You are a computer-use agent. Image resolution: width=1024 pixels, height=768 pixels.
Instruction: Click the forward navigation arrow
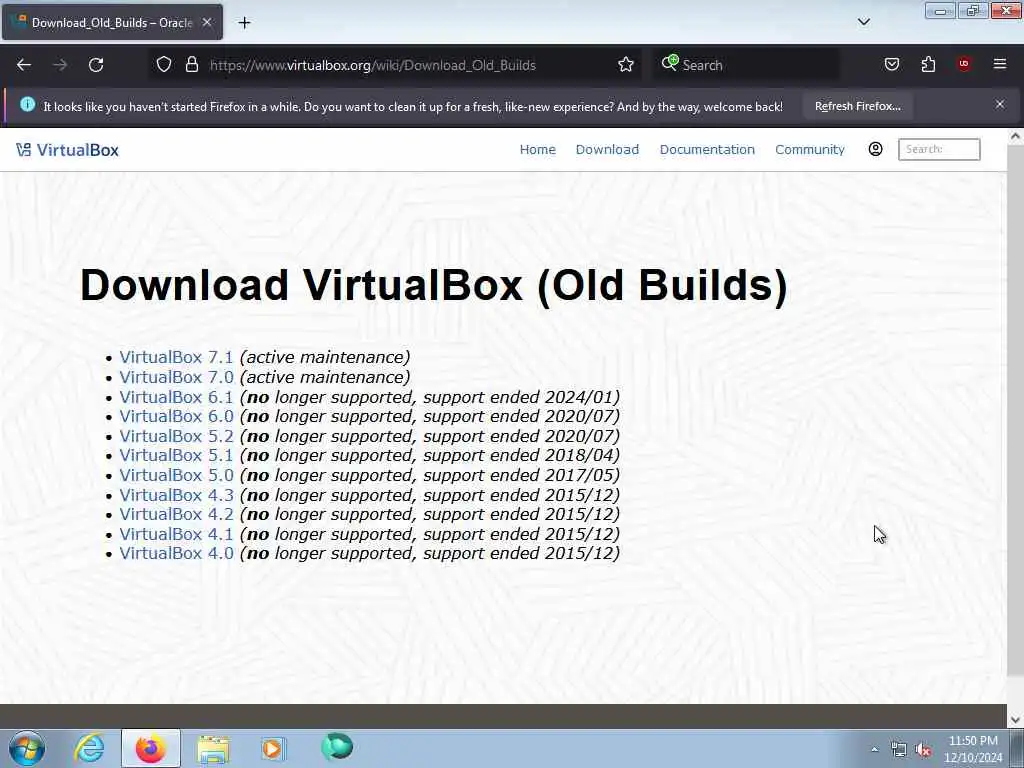coord(60,65)
